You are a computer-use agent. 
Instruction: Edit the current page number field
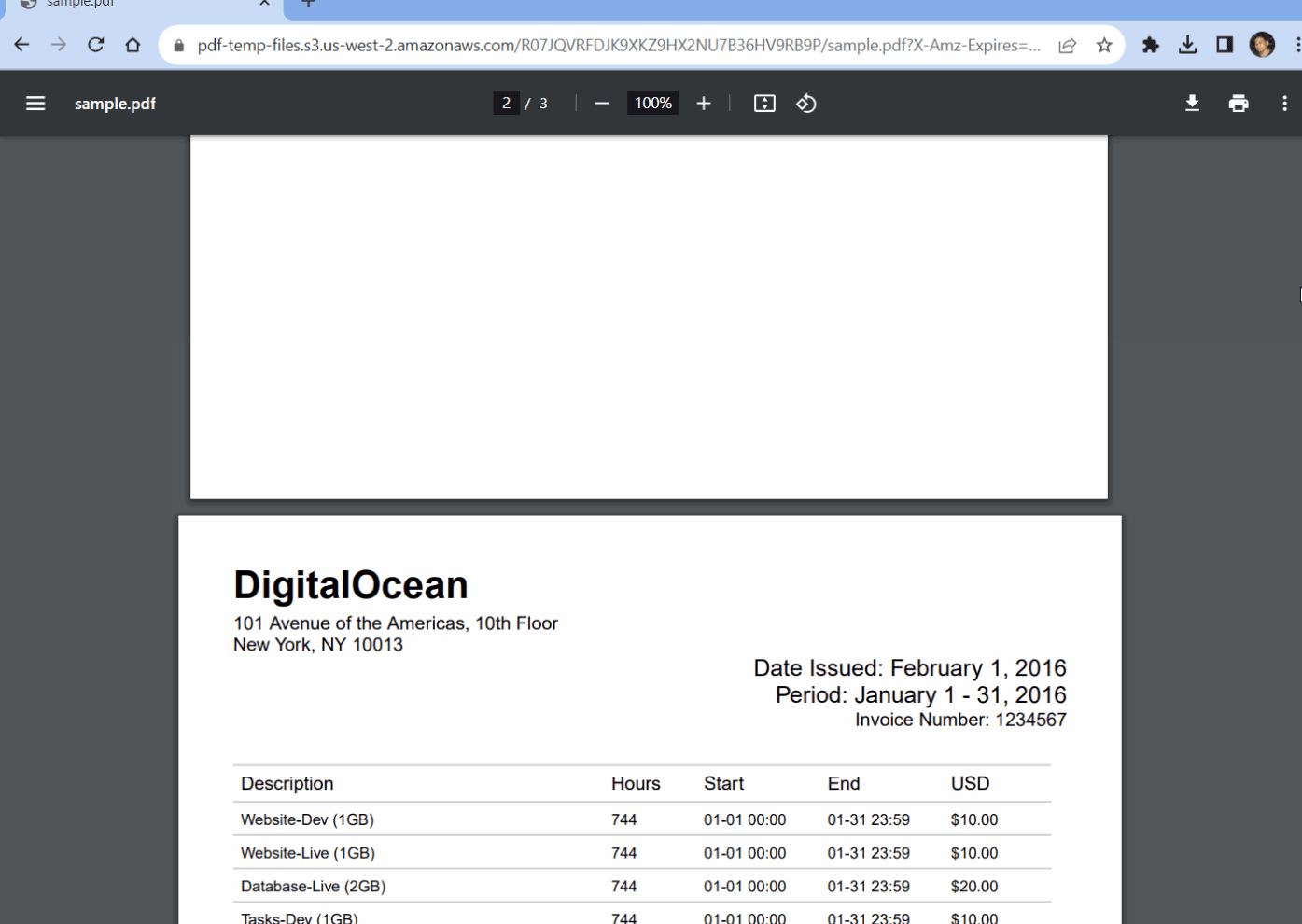[x=506, y=104]
